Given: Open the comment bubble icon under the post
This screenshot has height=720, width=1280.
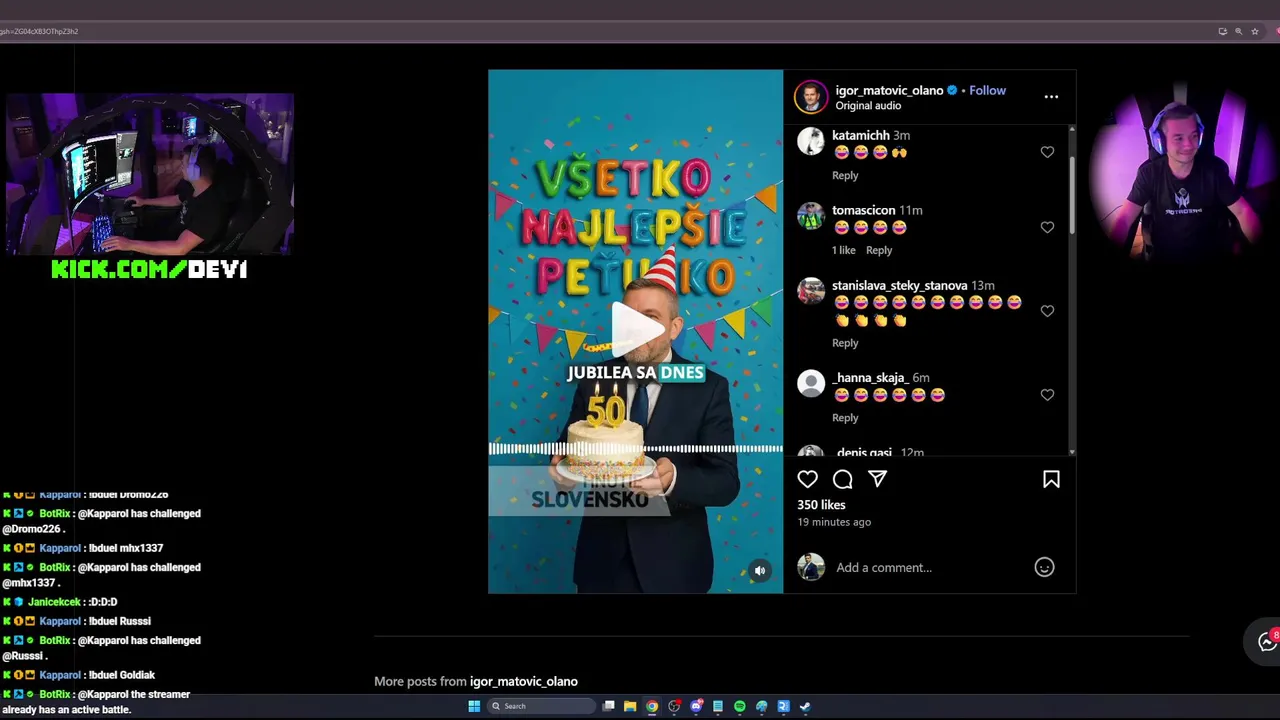Looking at the screenshot, I should [x=843, y=479].
